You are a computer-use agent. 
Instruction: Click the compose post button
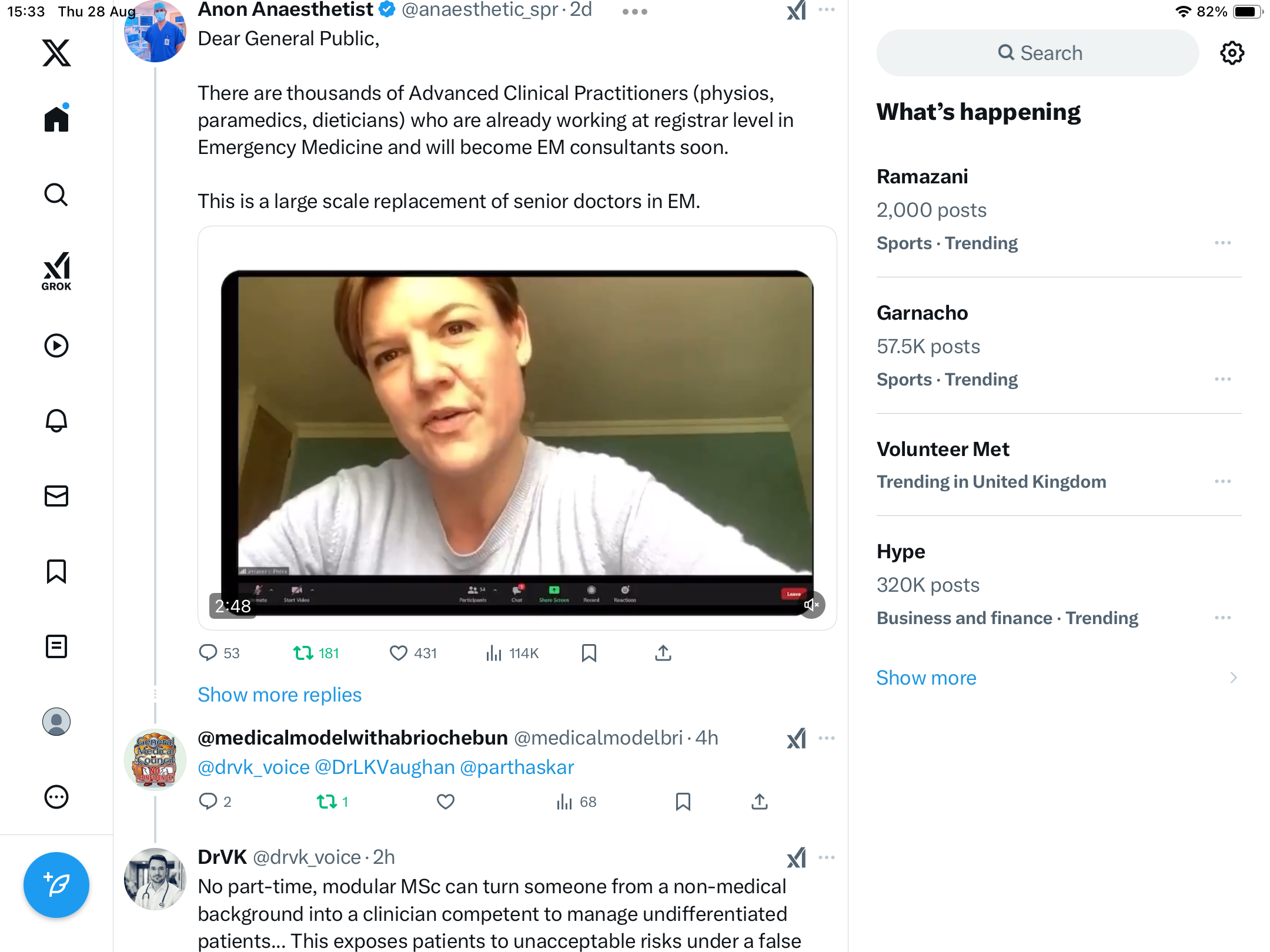(x=56, y=884)
